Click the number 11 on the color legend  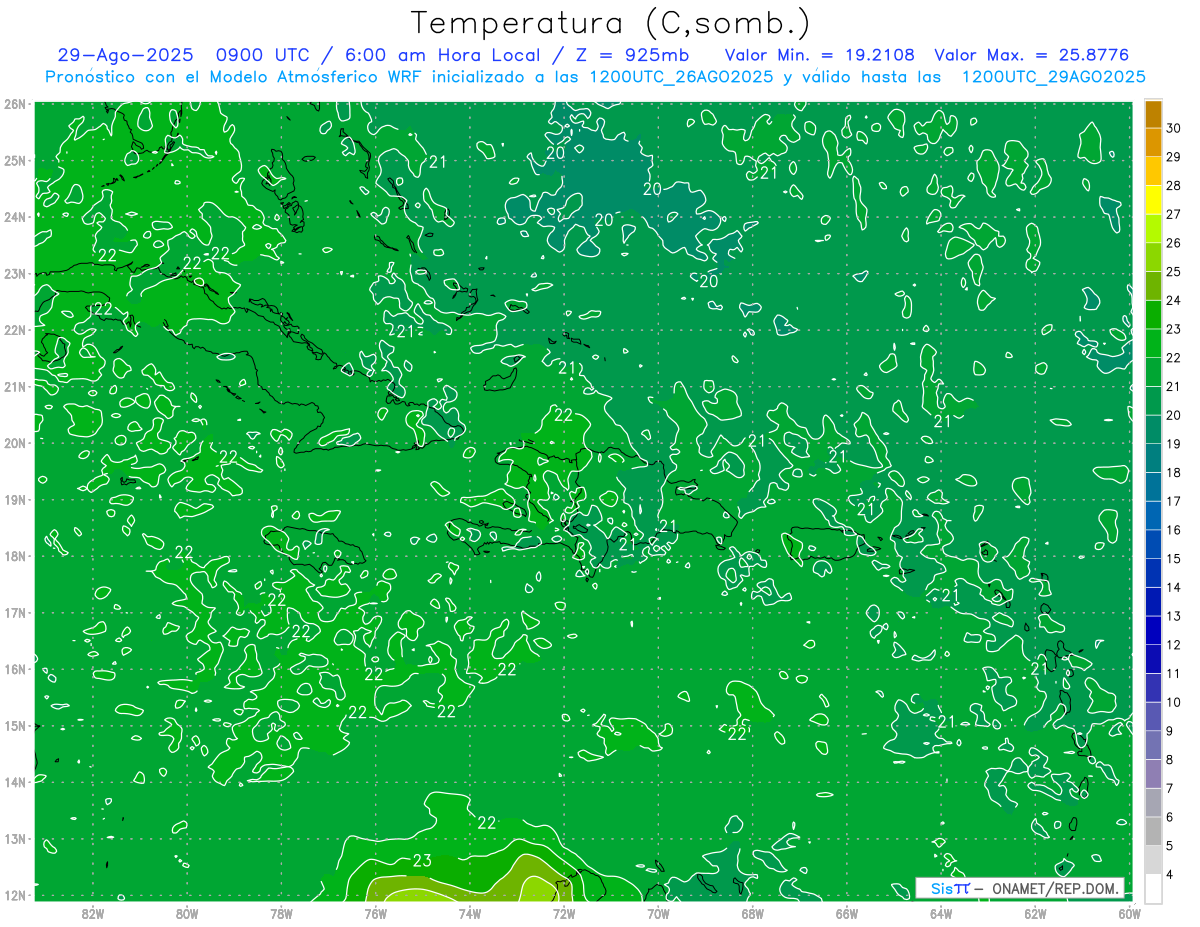pos(1174,674)
